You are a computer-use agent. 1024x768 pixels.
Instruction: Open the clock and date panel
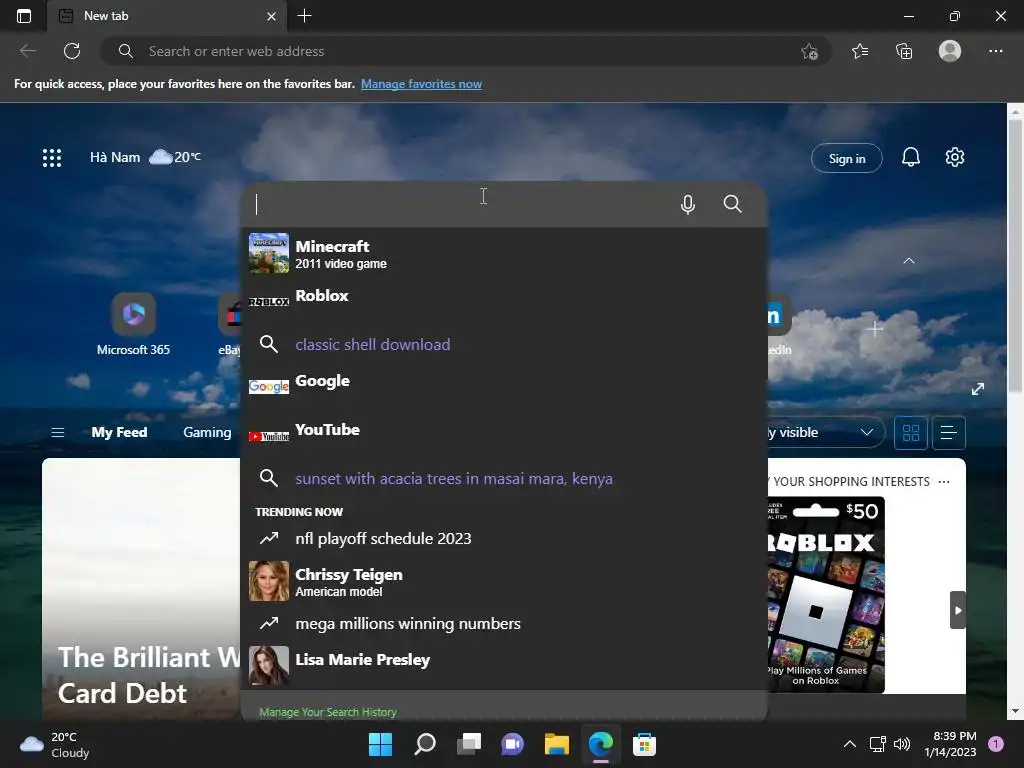pos(950,744)
